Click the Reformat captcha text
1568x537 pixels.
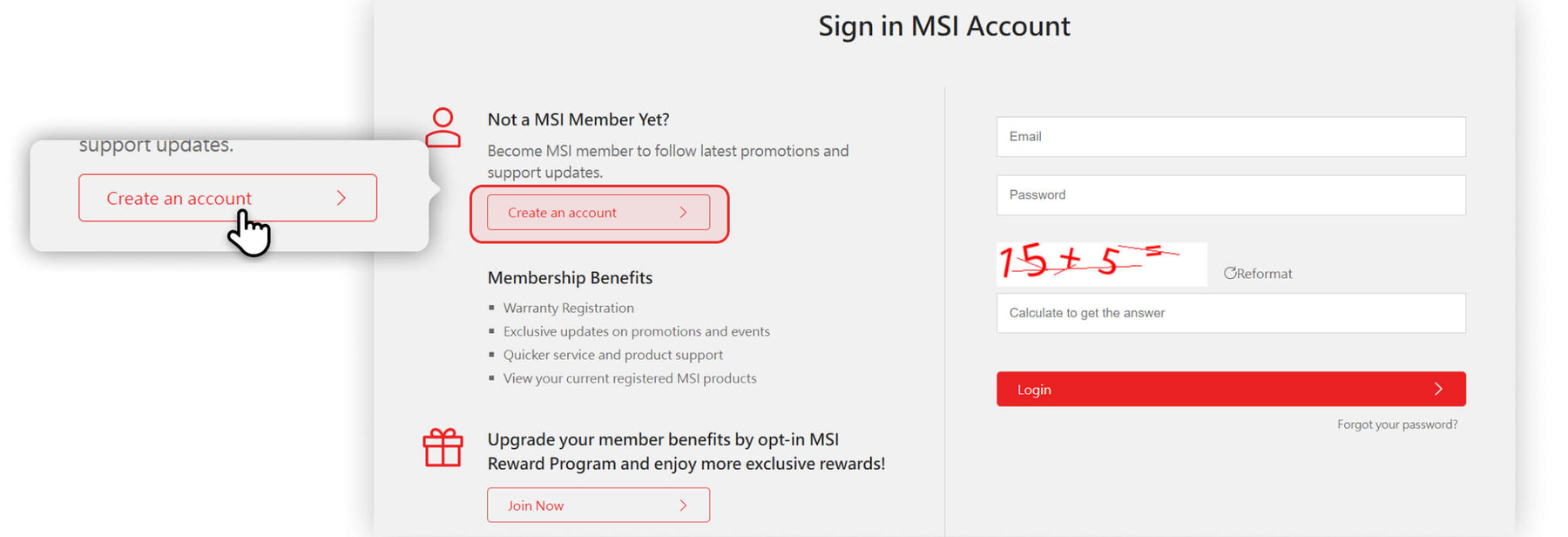coord(1265,274)
